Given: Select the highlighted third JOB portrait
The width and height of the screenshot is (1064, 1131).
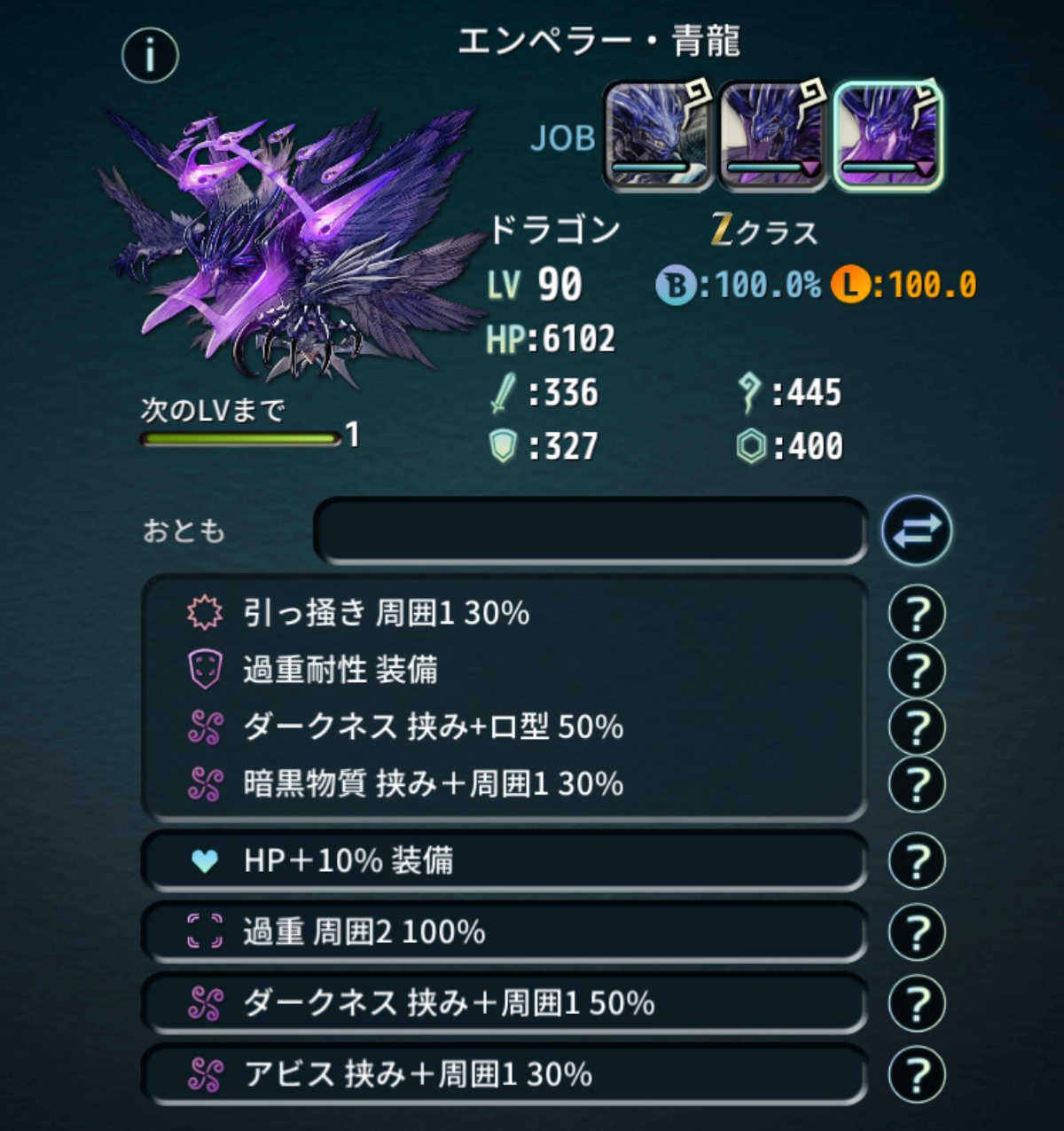Looking at the screenshot, I should [x=888, y=136].
